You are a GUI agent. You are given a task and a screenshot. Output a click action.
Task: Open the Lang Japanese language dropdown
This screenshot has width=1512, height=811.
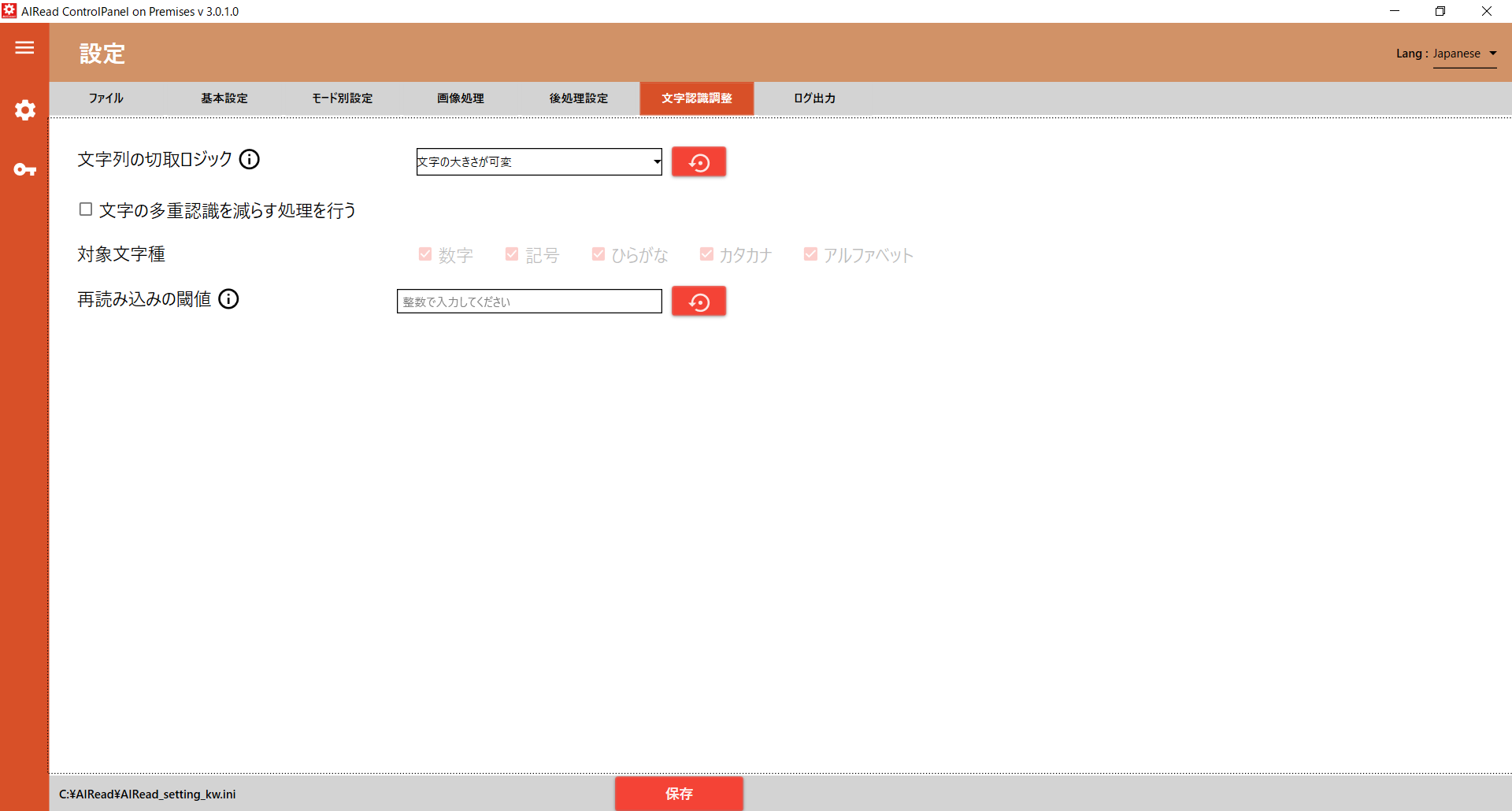point(1464,53)
